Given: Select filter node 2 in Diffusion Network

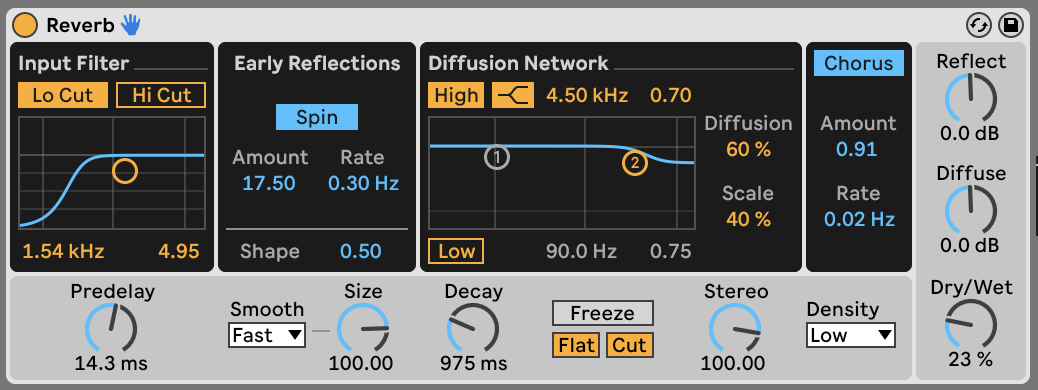Looking at the screenshot, I should click(634, 163).
